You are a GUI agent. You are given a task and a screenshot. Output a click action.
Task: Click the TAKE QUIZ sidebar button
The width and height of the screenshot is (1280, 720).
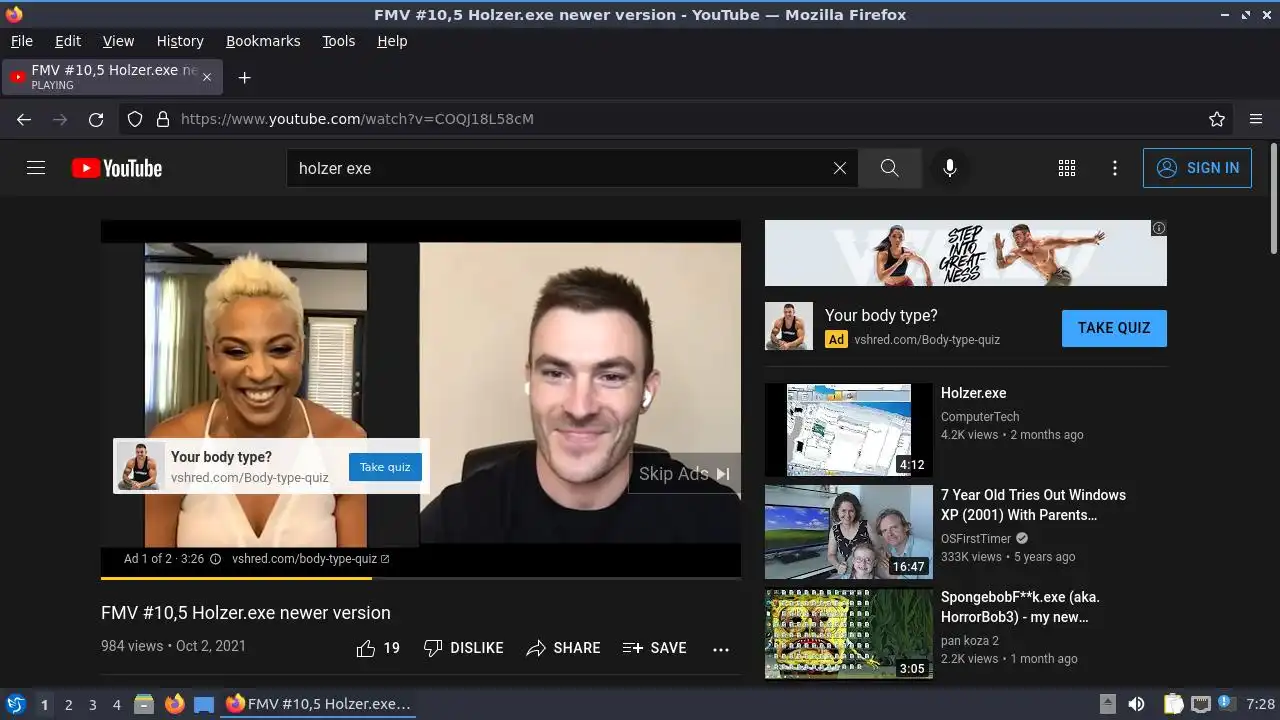[x=1114, y=328]
